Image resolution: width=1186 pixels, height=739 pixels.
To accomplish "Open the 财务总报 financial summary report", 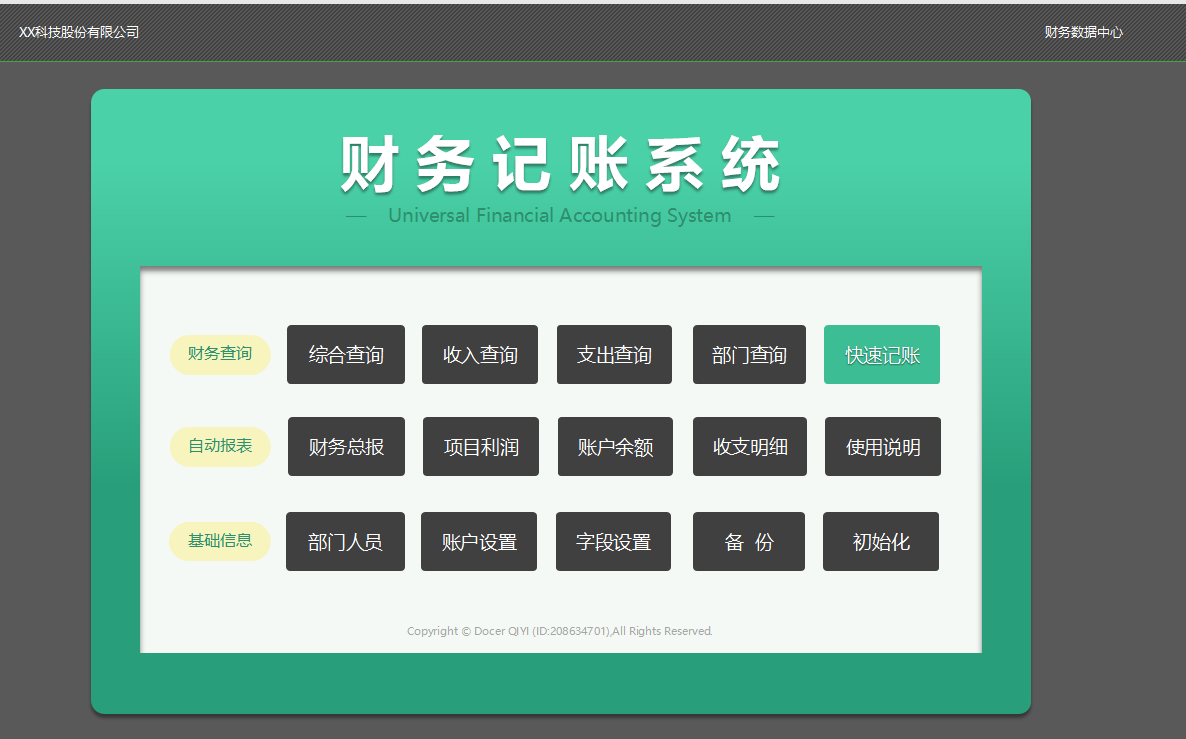I will tap(346, 446).
